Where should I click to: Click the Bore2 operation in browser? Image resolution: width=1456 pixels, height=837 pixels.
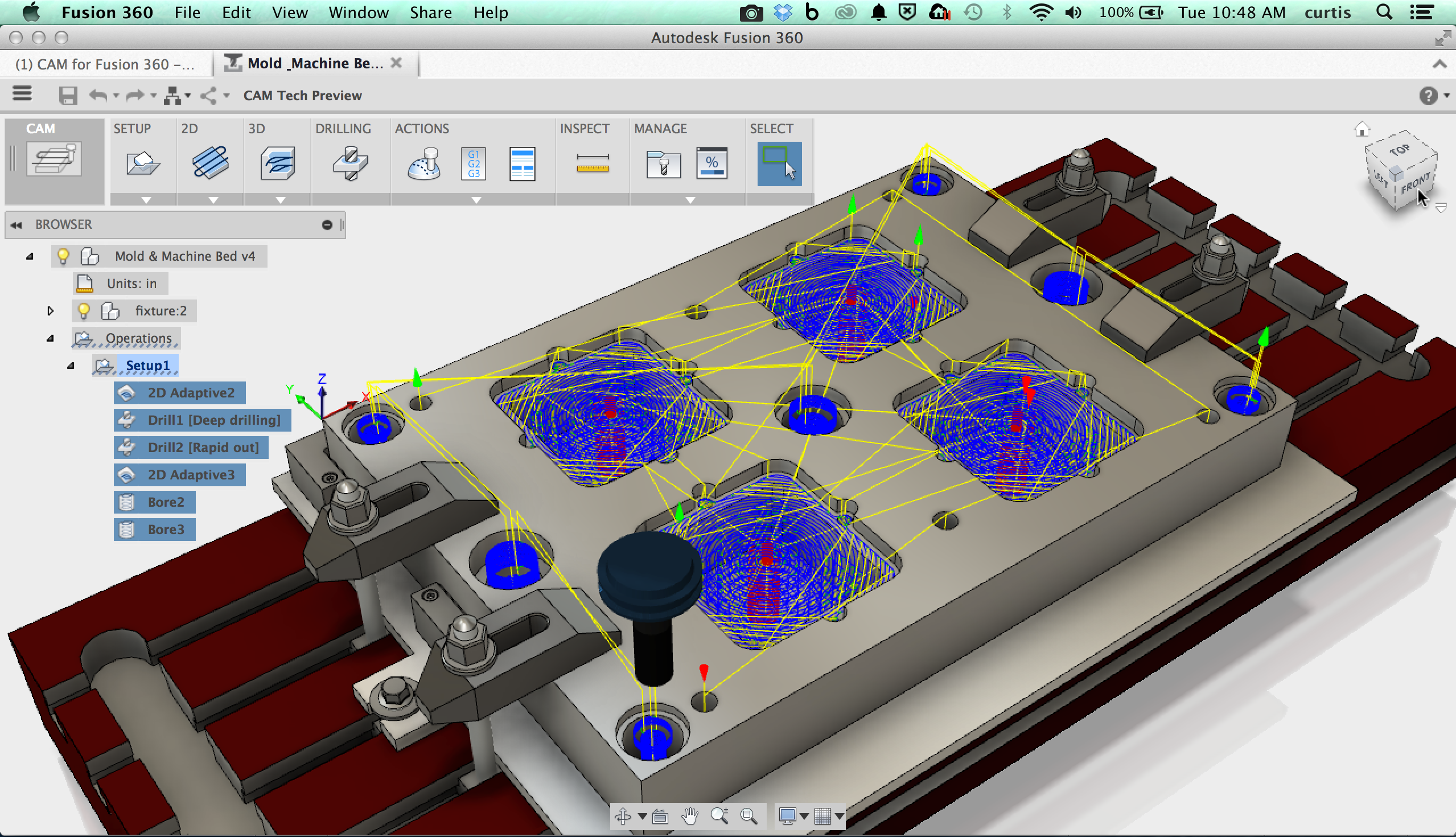(155, 502)
